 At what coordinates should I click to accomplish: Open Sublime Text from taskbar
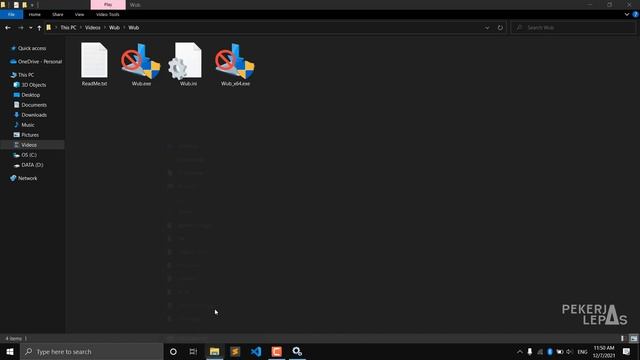(x=235, y=351)
